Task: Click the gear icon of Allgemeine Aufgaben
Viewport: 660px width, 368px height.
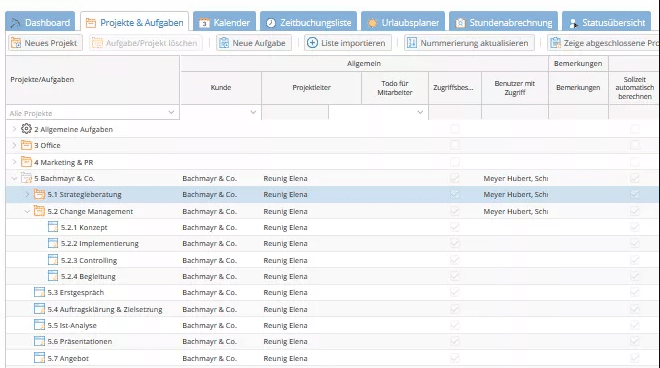Action: coord(27,129)
